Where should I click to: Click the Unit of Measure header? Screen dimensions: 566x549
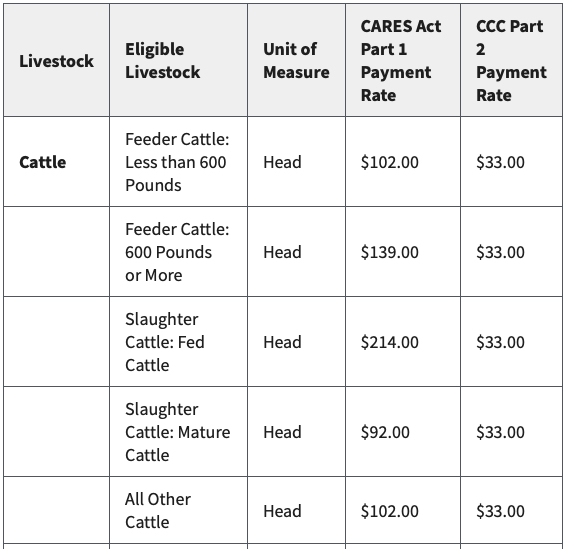coord(296,61)
